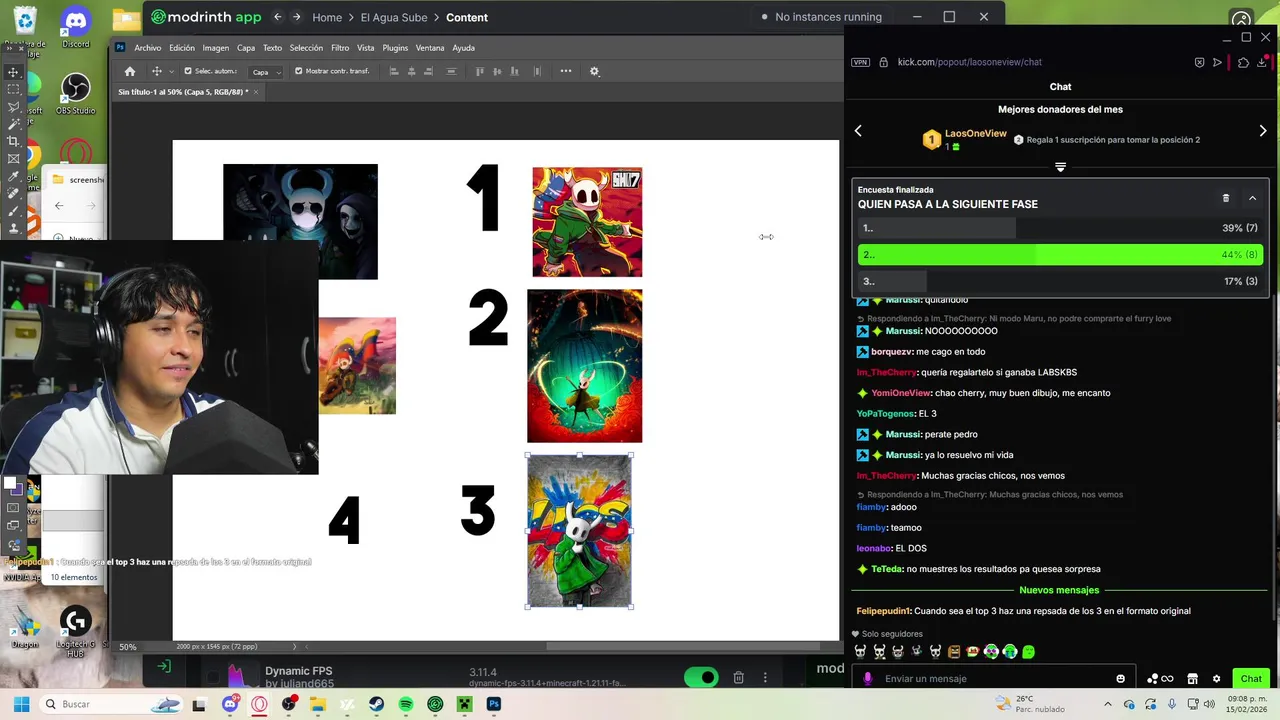Screen dimensions: 1280x720
Task: Open the Filtro menu
Action: 340,48
